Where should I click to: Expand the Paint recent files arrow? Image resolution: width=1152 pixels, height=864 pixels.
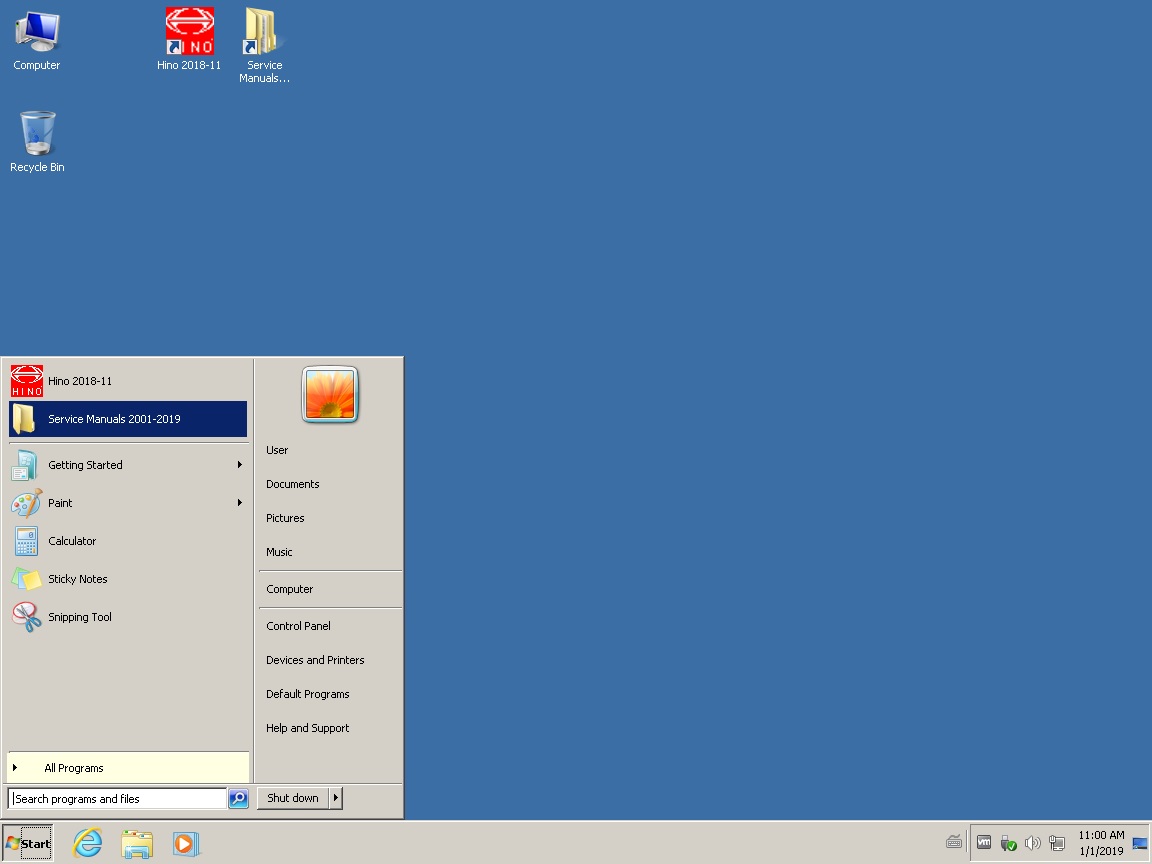[x=240, y=503]
